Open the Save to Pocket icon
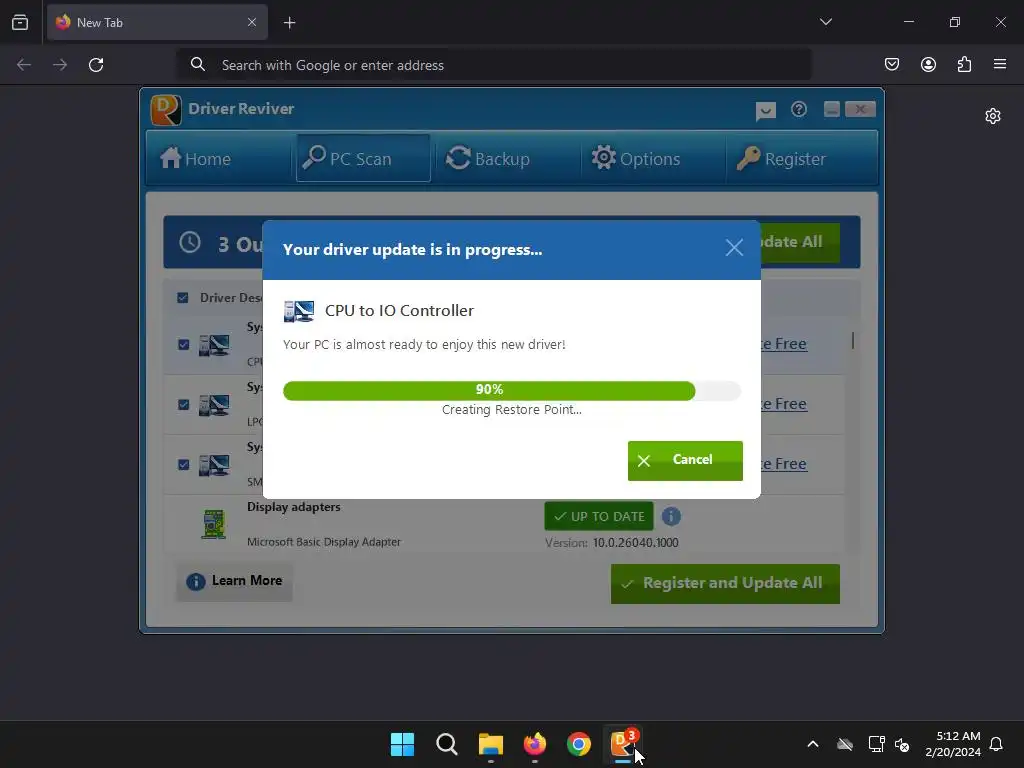This screenshot has width=1024, height=768. coord(892,64)
